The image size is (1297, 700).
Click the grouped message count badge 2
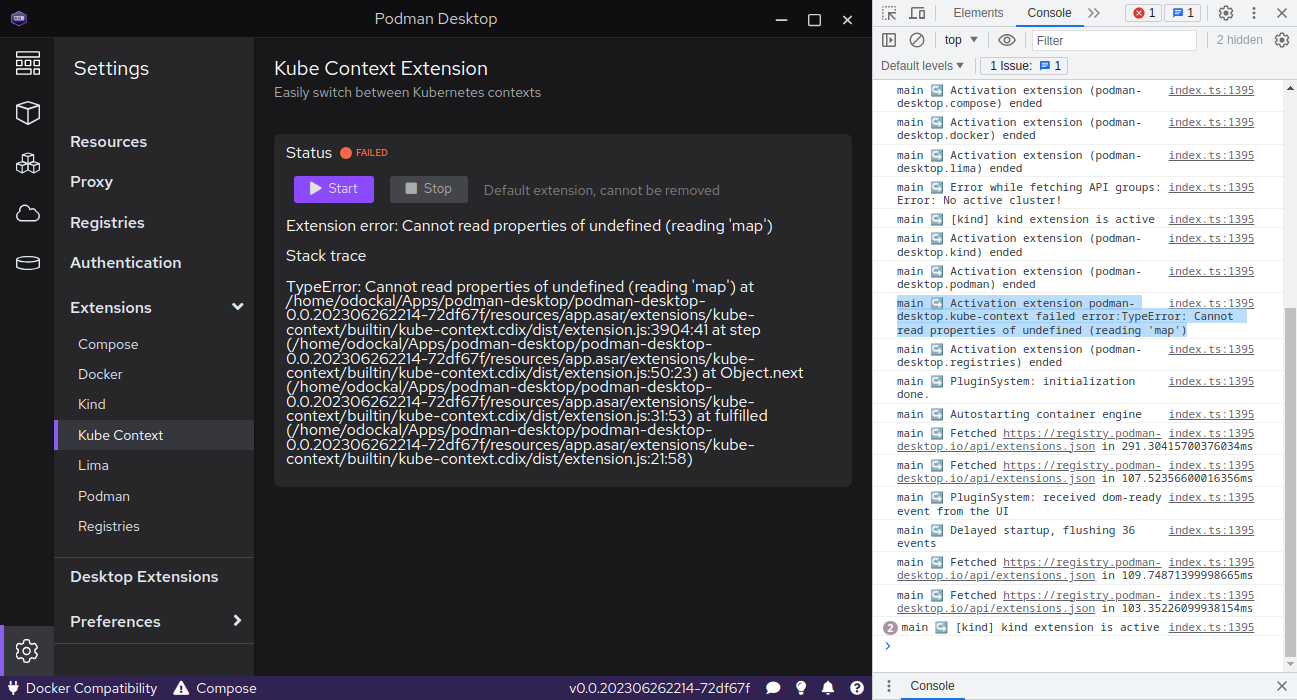(x=890, y=628)
